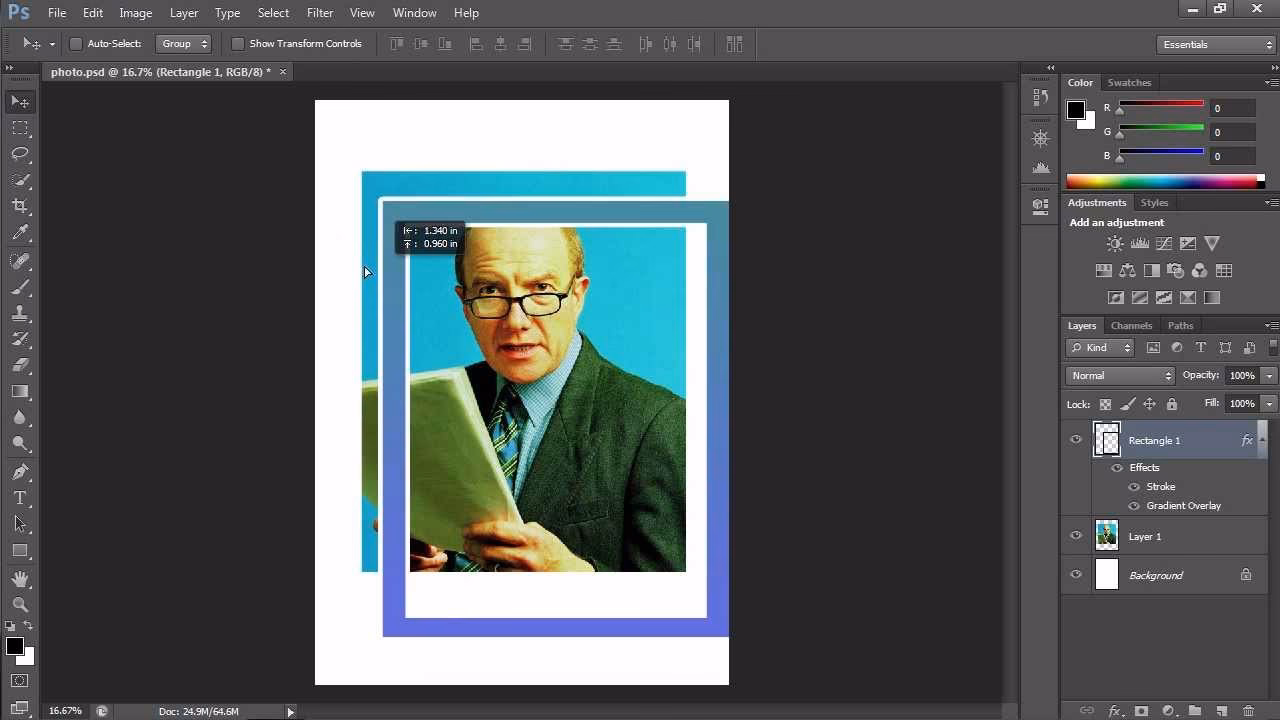Select the Lasso tool
Viewport: 1280px width, 720px height.
click(20, 154)
